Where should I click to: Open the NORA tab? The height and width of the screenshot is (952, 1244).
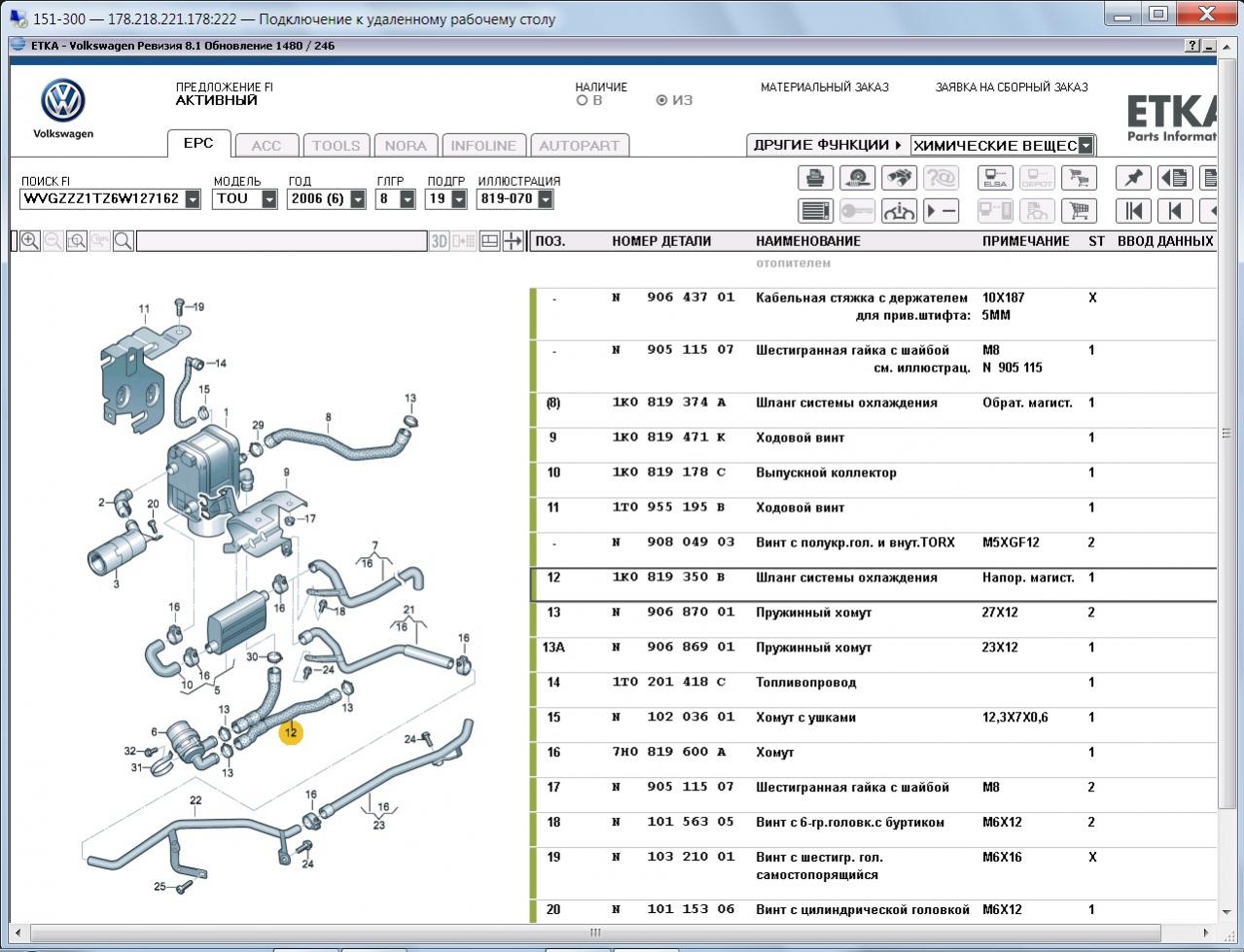tap(406, 146)
